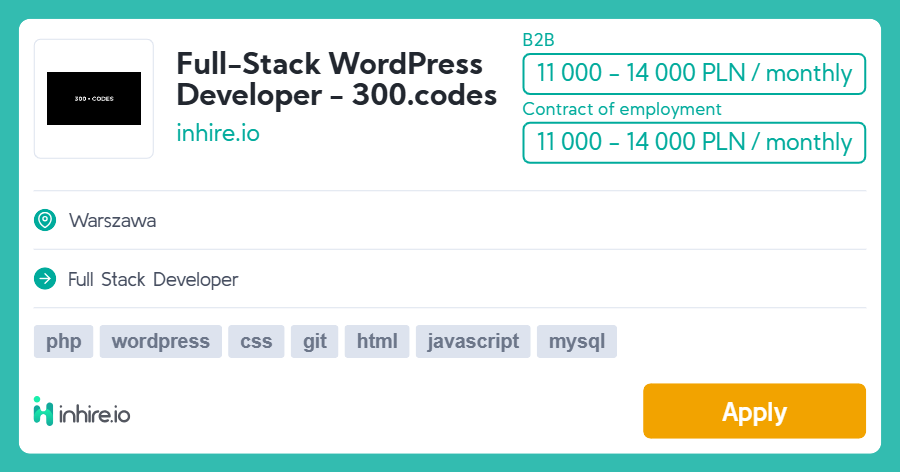Open the 300.codes company logo thumbnail
The image size is (900, 472).
pyautogui.click(x=94, y=99)
